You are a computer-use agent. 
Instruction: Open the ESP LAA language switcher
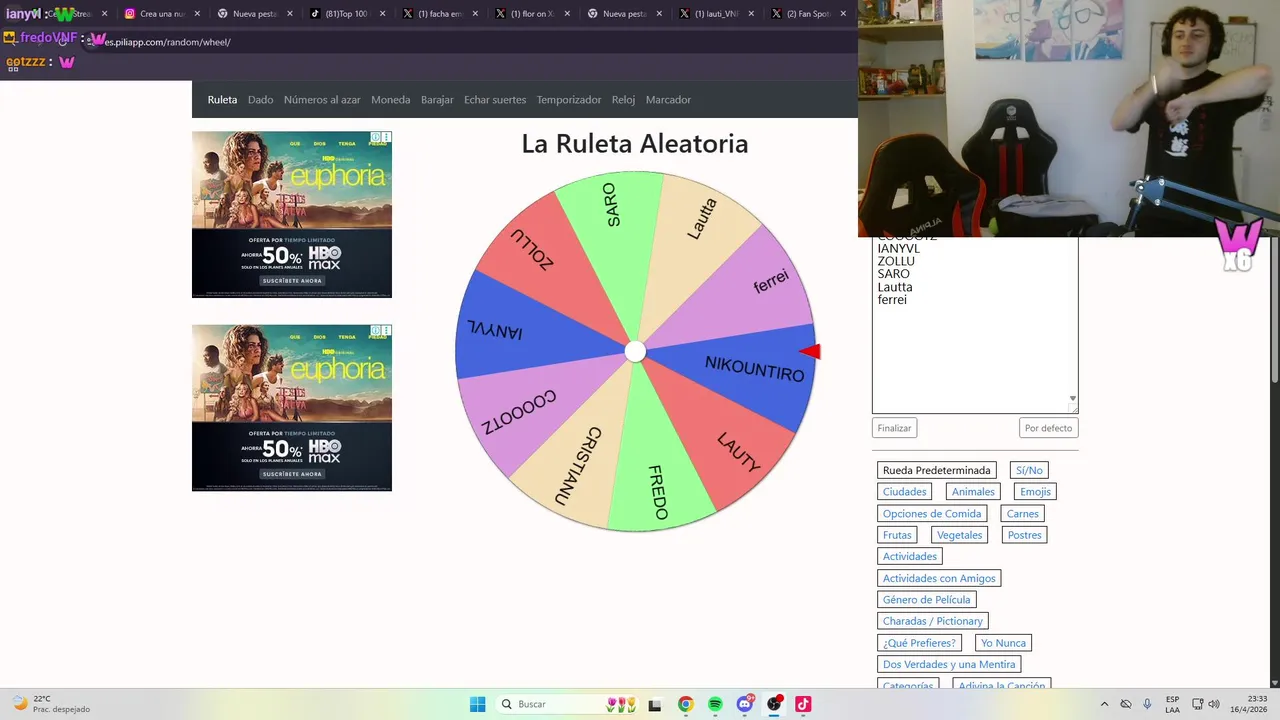[1172, 704]
